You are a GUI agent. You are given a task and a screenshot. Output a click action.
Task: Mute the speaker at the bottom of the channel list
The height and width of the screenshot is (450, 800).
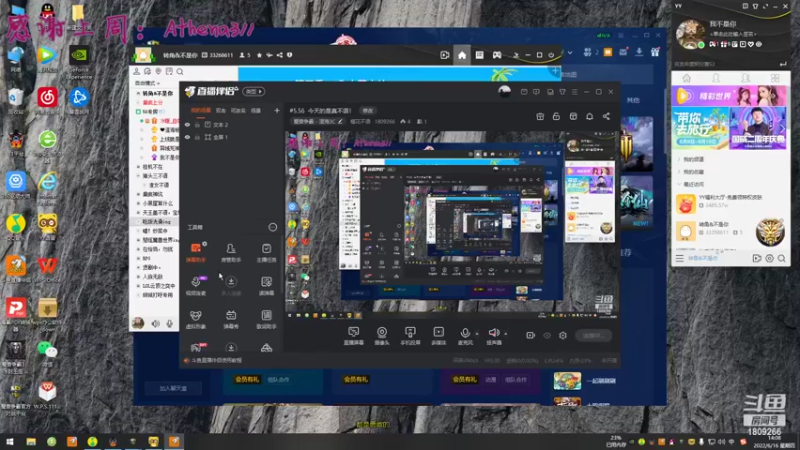(155, 323)
